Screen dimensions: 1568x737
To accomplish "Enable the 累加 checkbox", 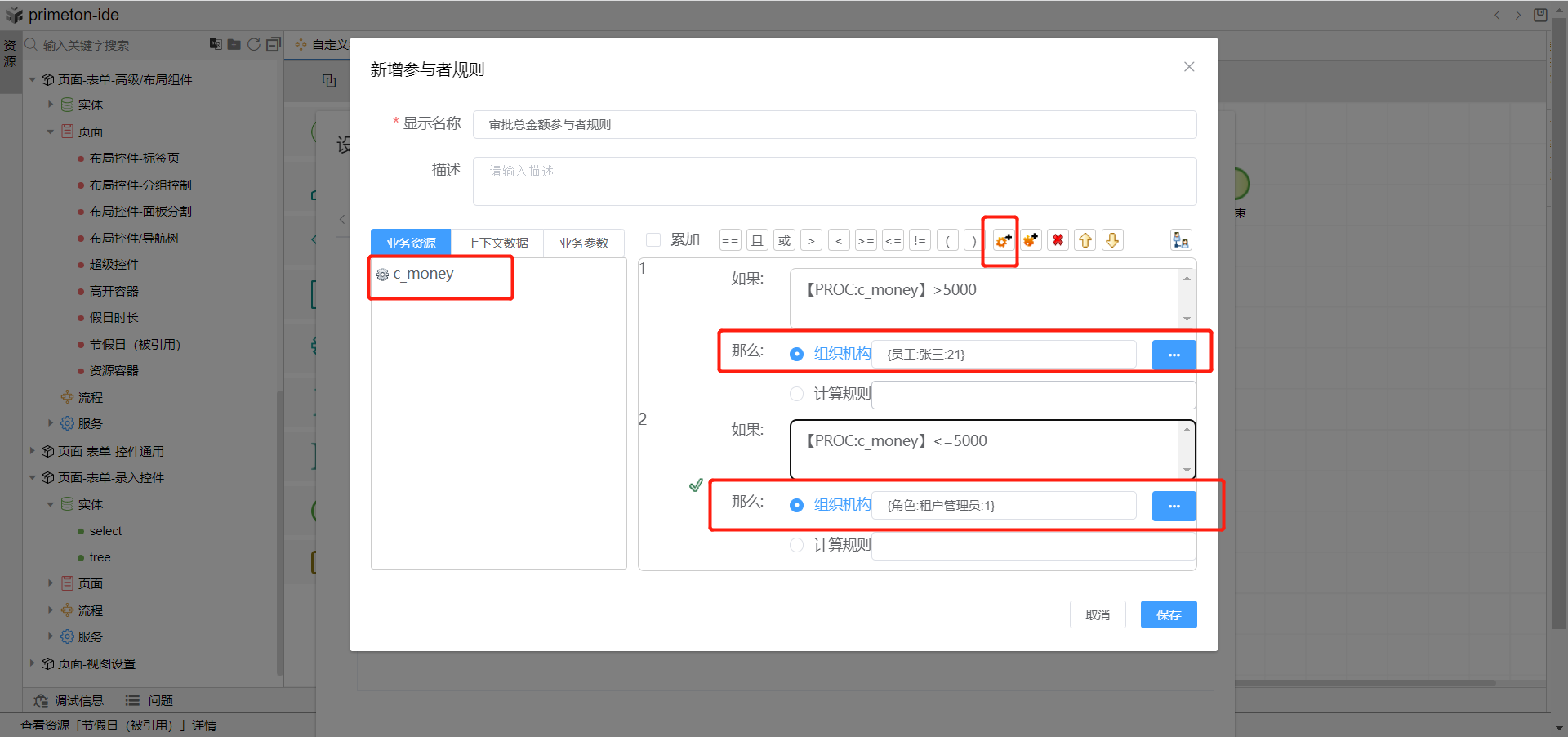I will 653,239.
